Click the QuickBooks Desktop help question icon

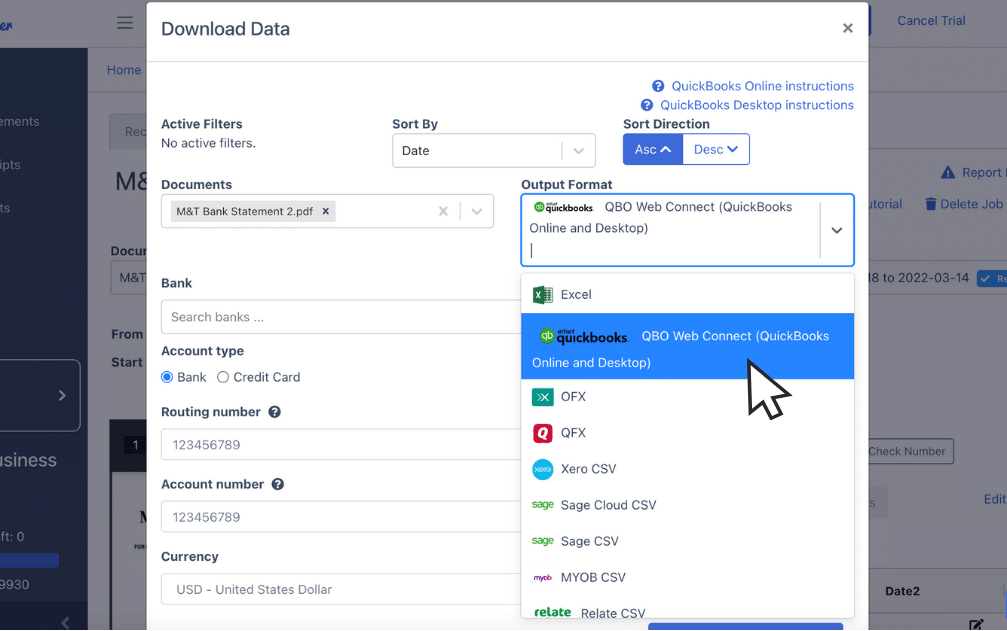click(647, 105)
